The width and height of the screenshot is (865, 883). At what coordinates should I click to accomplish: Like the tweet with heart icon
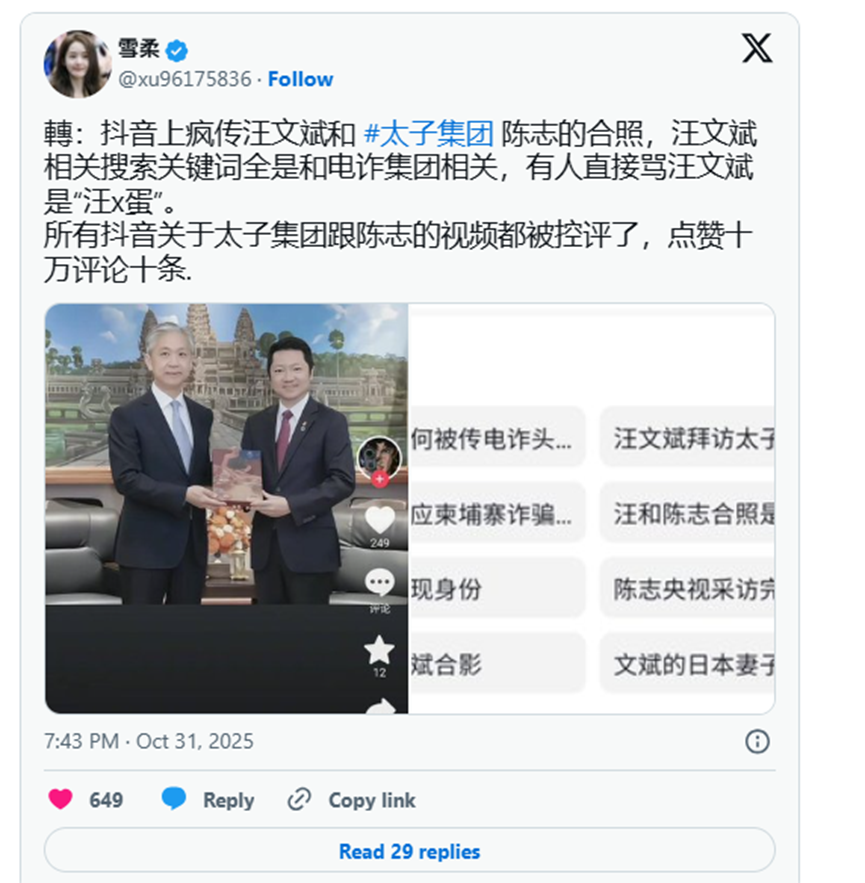(60, 800)
